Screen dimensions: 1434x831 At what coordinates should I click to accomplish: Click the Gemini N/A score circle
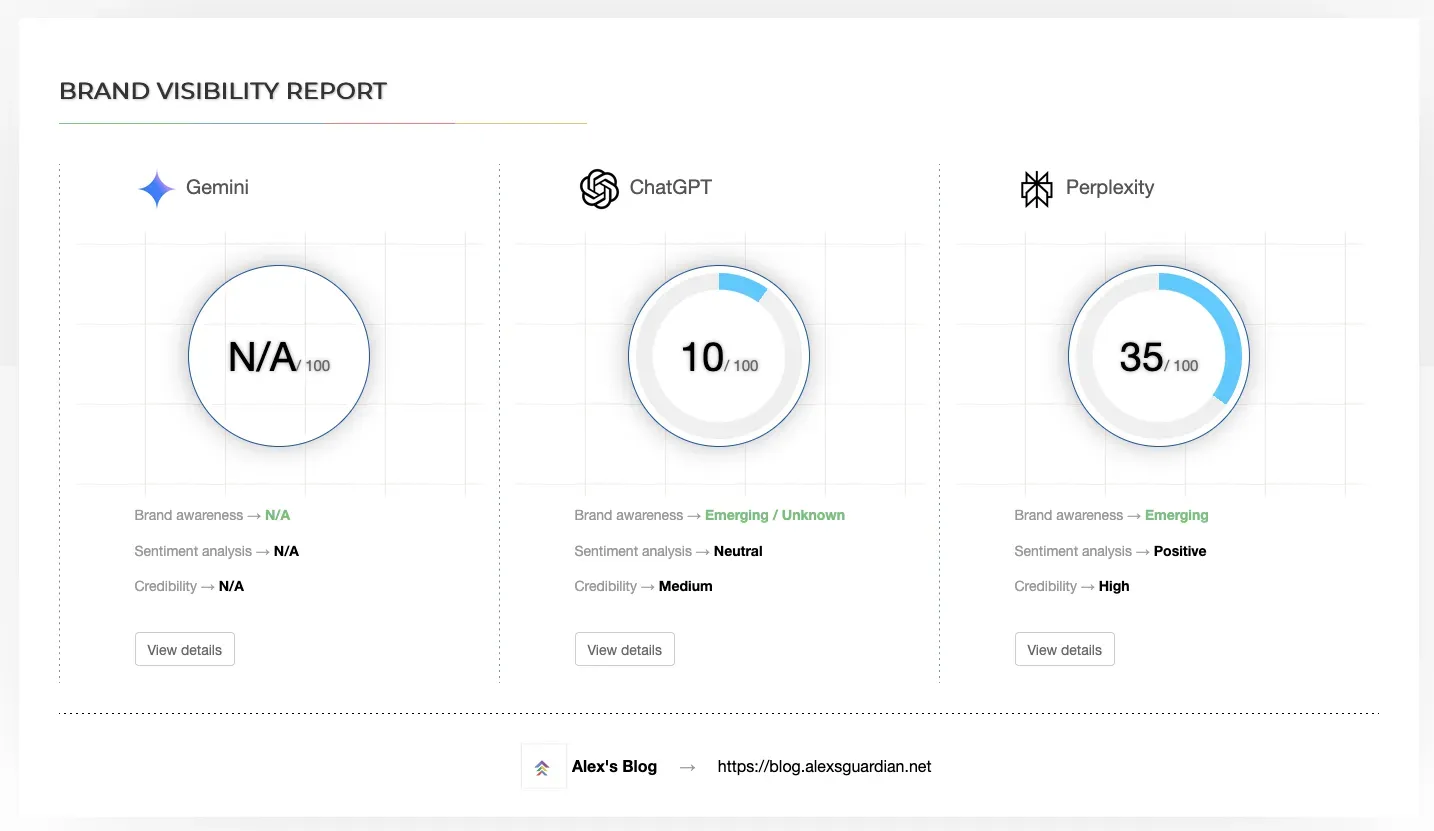[x=279, y=355]
